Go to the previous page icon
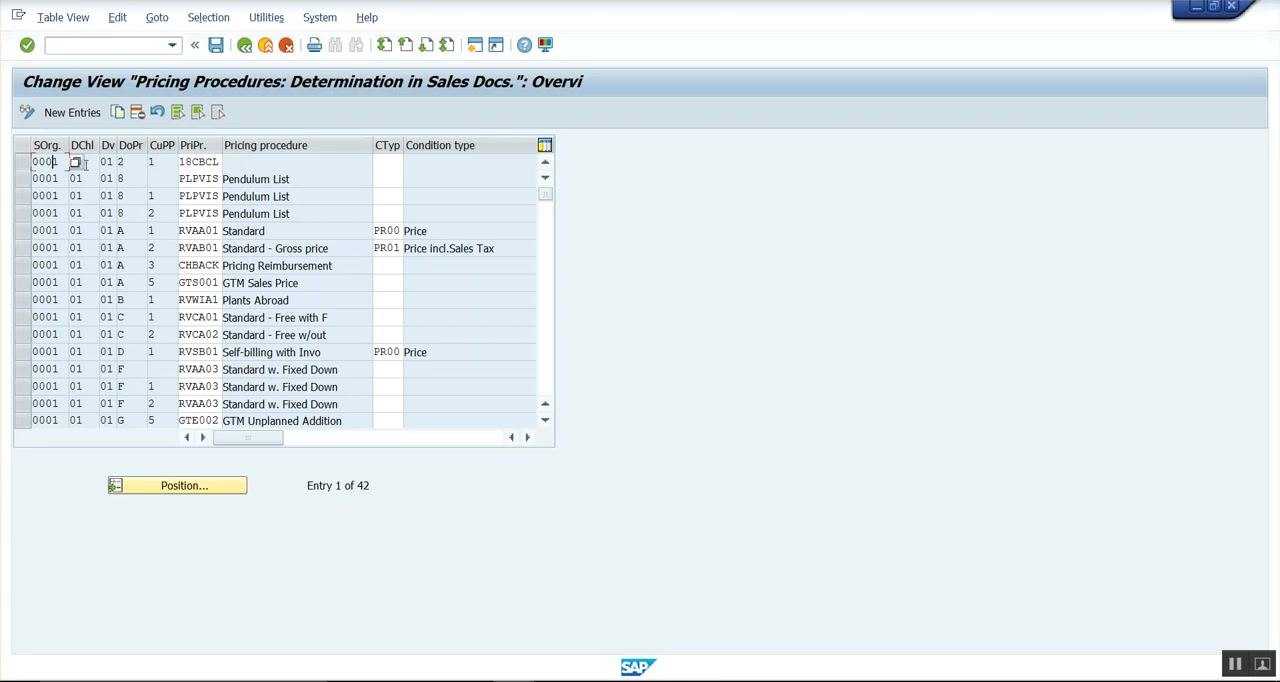The height and width of the screenshot is (682, 1280). click(x=405, y=45)
